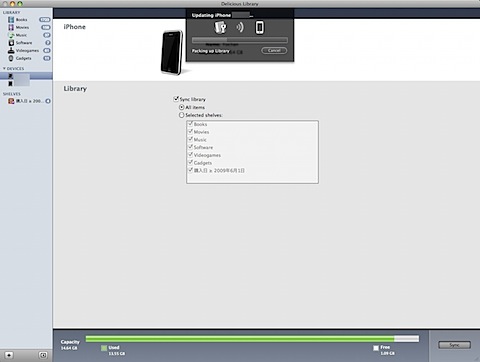
Task: Select the All items radio button
Action: (x=182, y=107)
